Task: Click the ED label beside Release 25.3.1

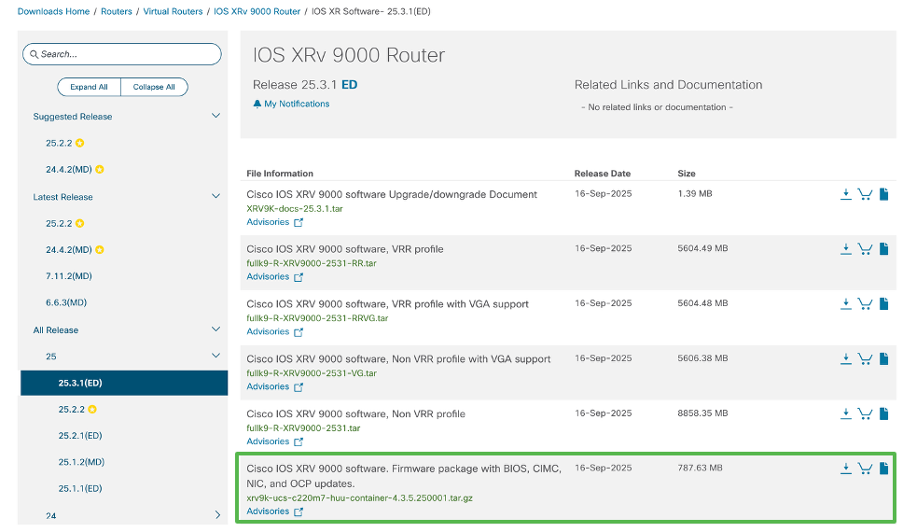Action: tap(349, 85)
